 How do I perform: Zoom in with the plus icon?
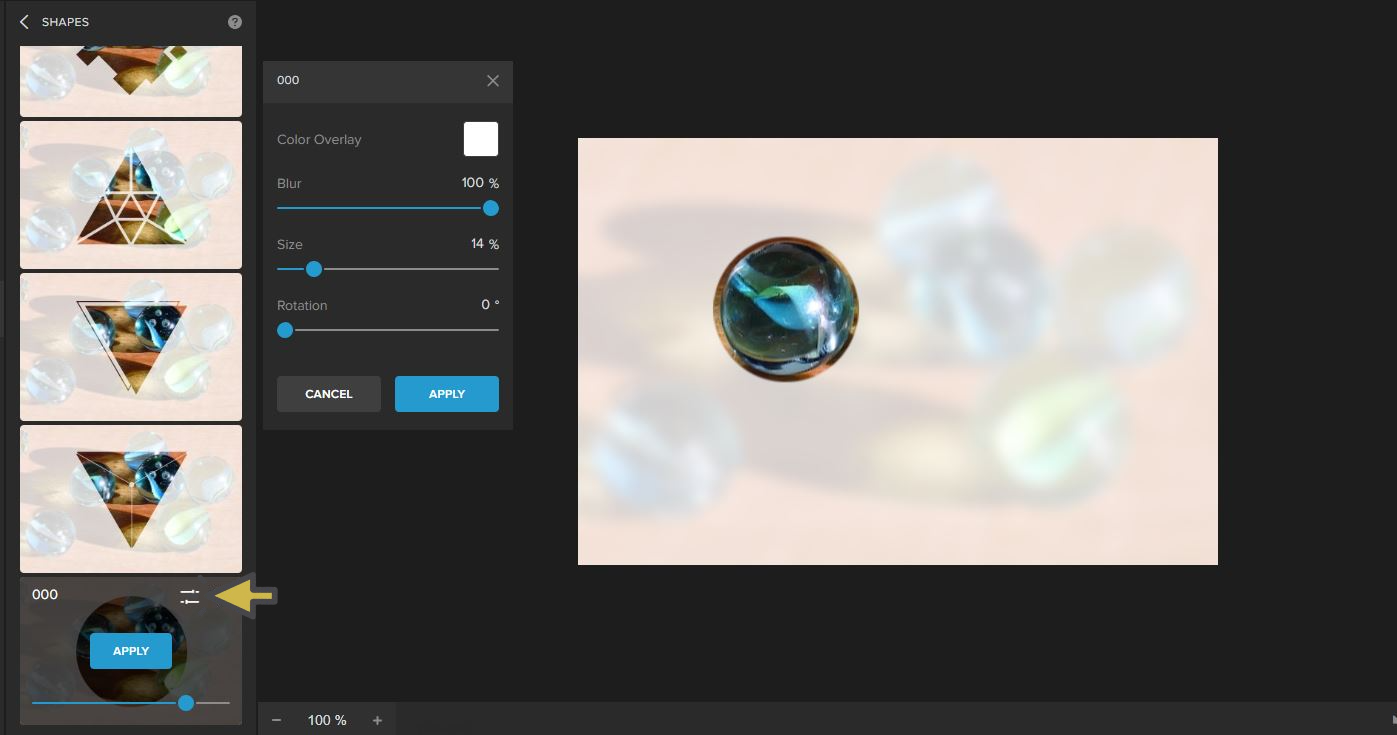(377, 720)
